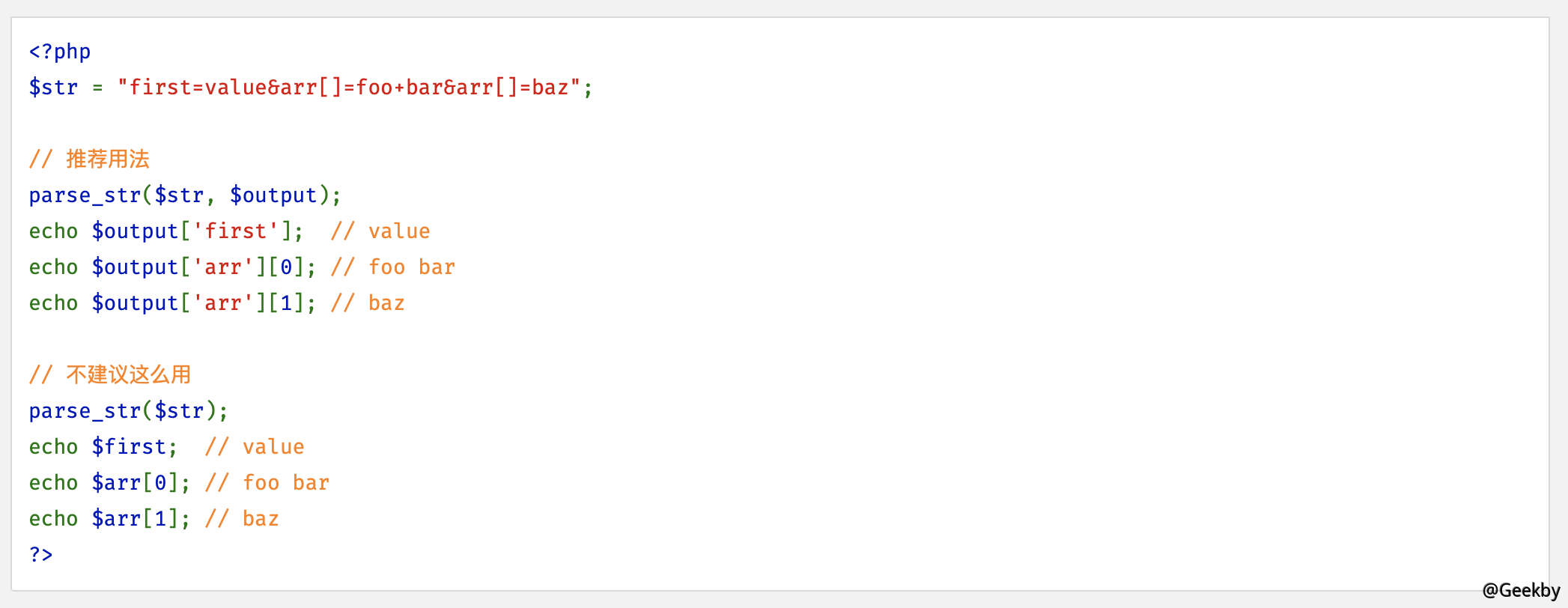Click the parse_str($str) single-argument call

(129, 411)
